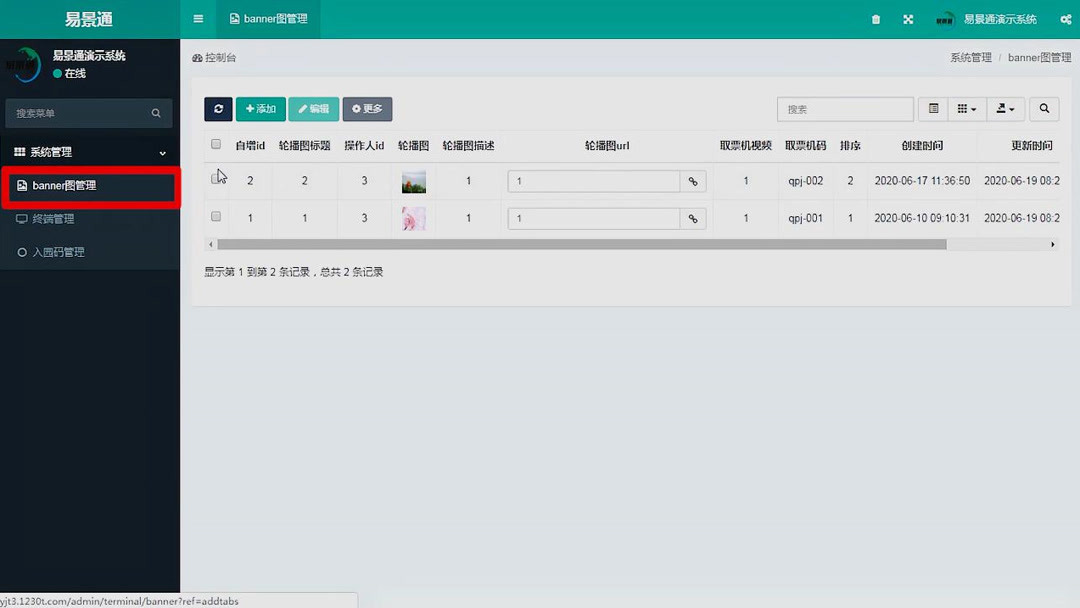Open the export dropdown in the table toolbar

point(1005,109)
